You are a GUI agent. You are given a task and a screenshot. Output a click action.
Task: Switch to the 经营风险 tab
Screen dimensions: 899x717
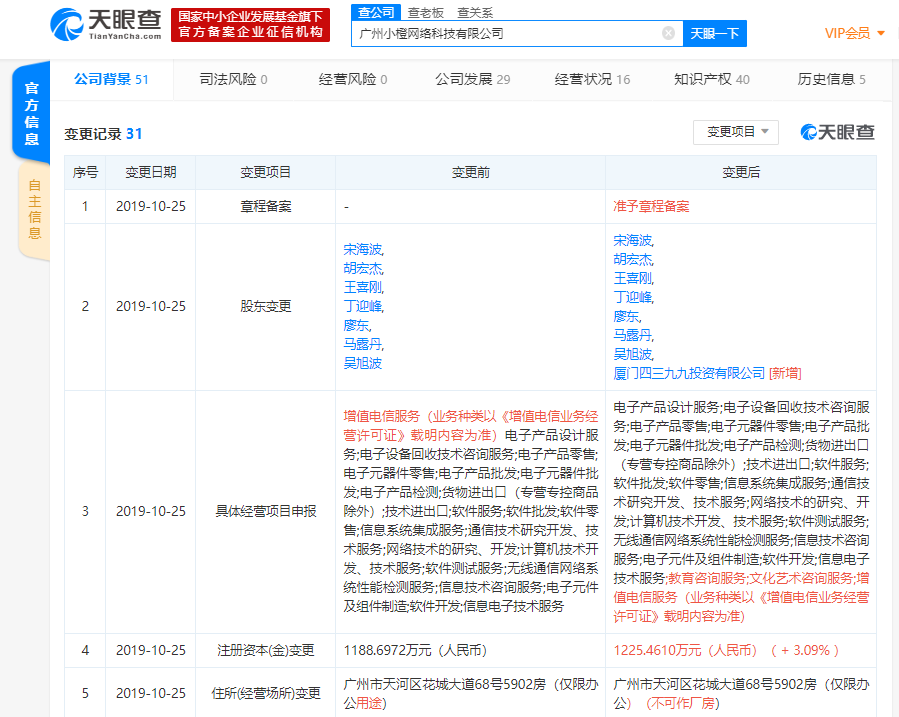pyautogui.click(x=353, y=79)
